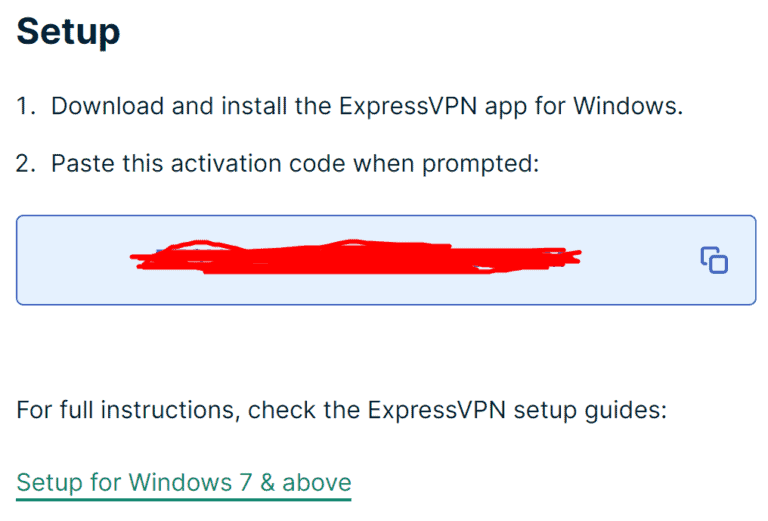
Task: Click the list number 1
Action: tap(26, 106)
